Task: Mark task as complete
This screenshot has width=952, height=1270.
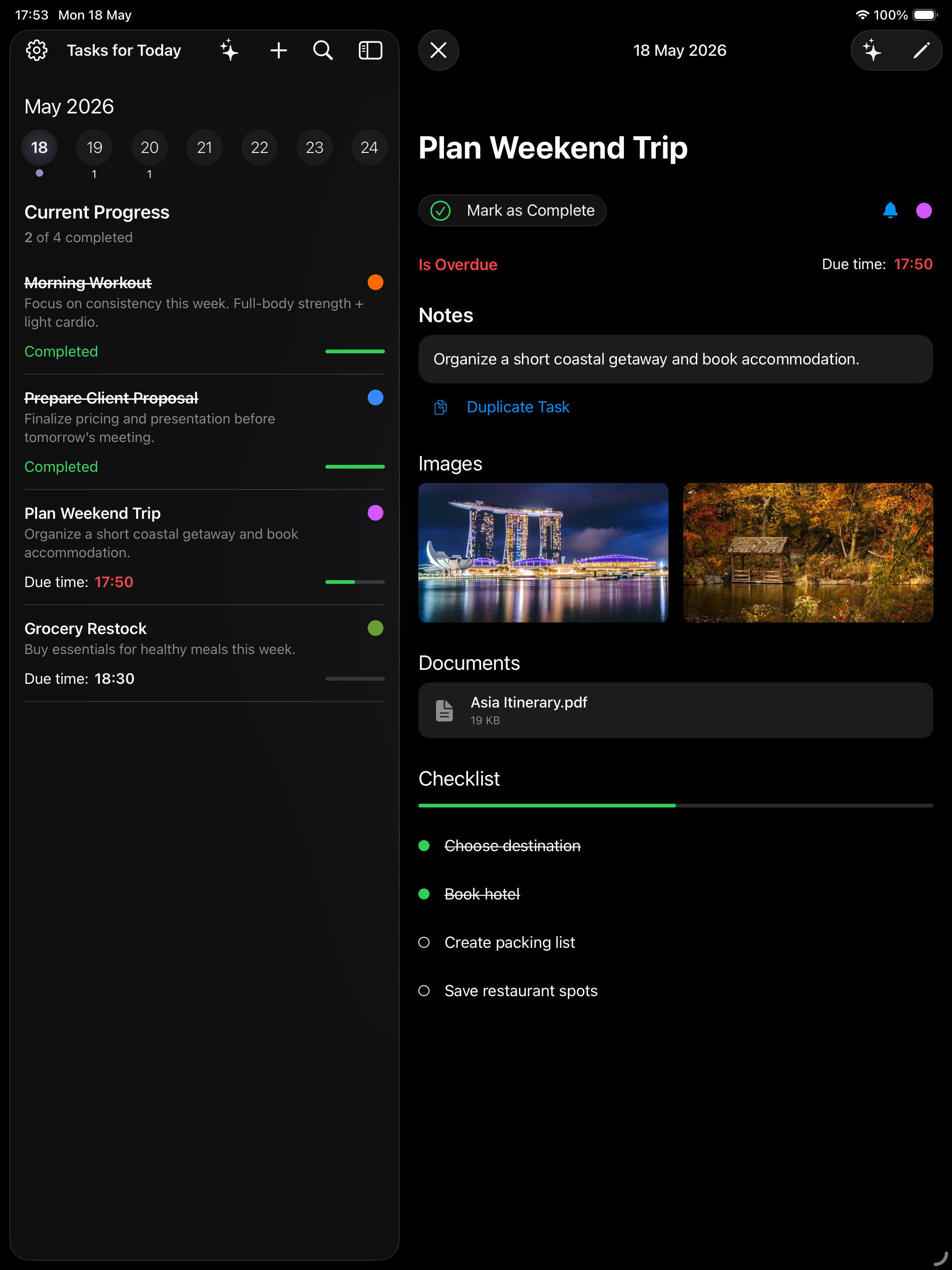Action: coord(512,211)
